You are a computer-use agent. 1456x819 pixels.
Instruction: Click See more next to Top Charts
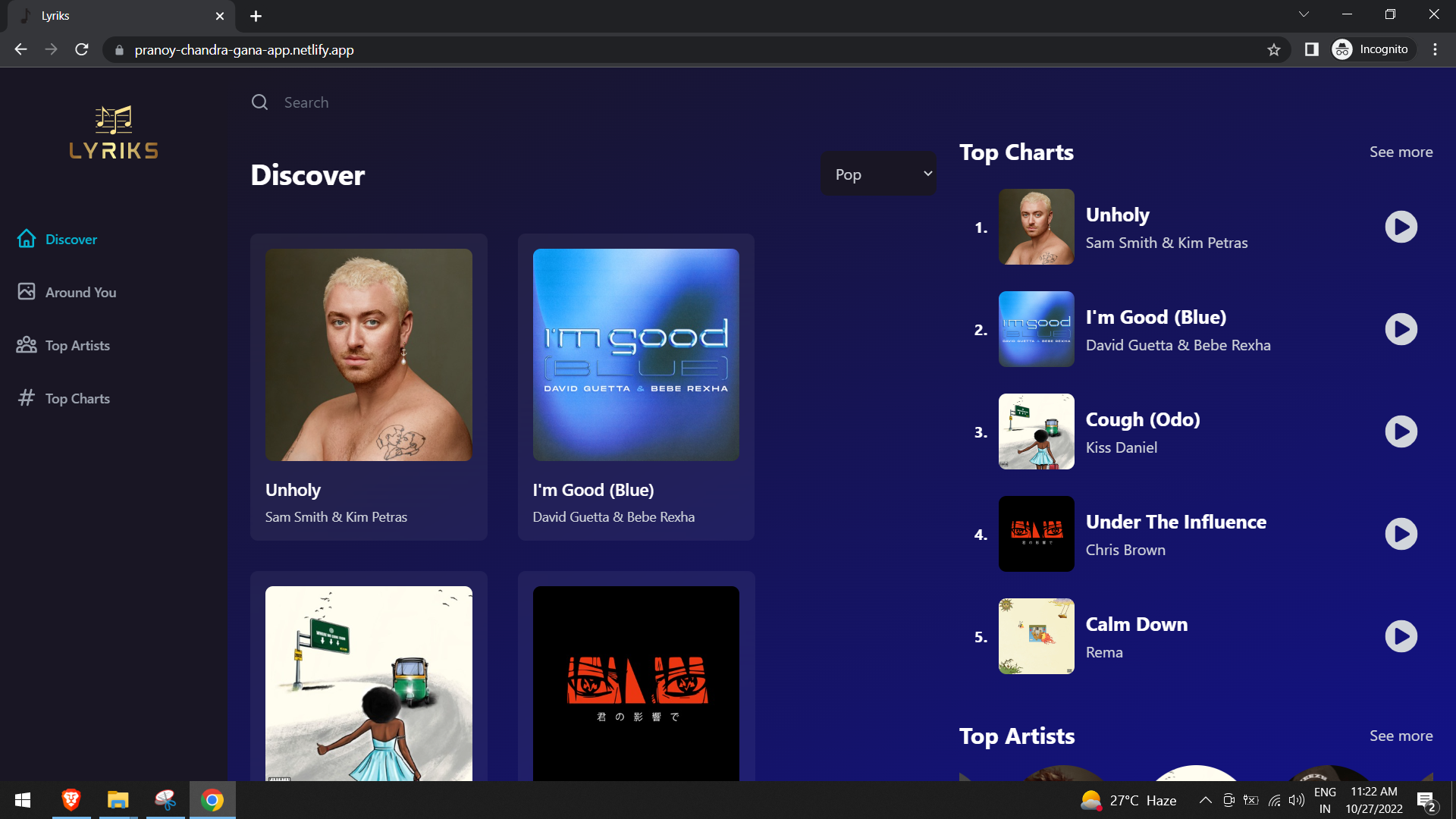click(1401, 152)
